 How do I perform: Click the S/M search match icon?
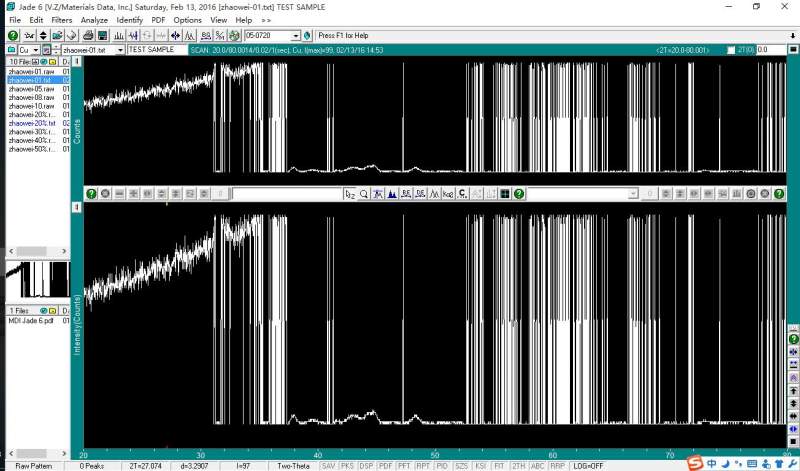pyautogui.click(x=220, y=36)
